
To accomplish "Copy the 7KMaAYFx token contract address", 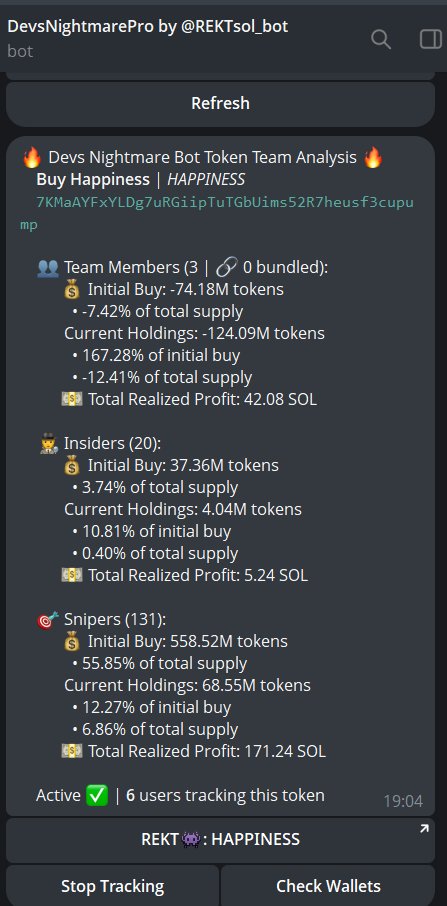I will [x=217, y=213].
